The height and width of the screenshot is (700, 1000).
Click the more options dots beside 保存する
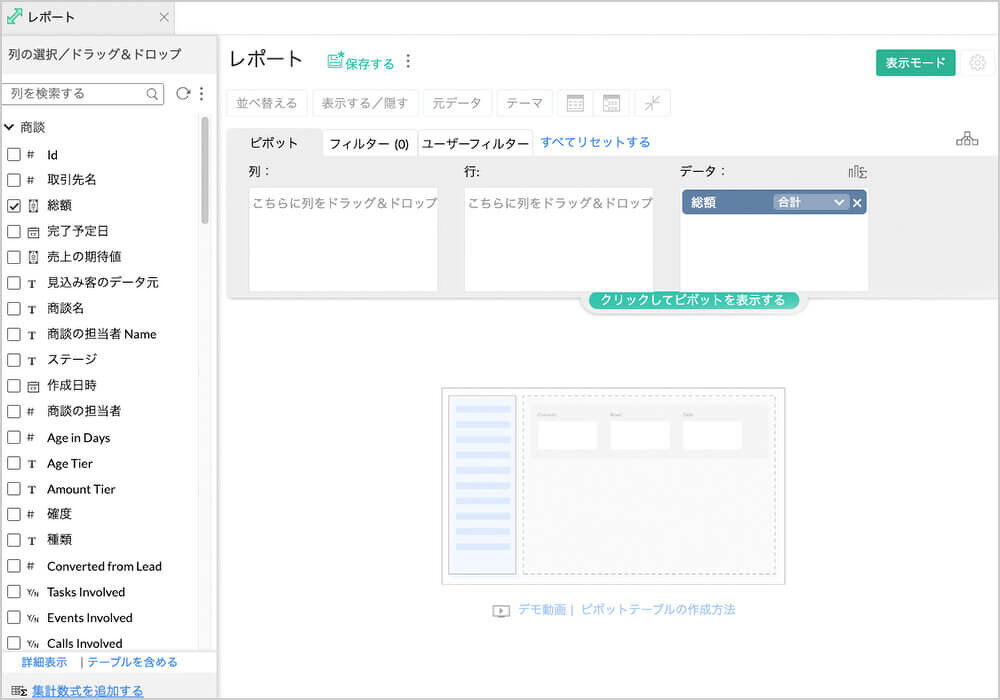pyautogui.click(x=408, y=62)
